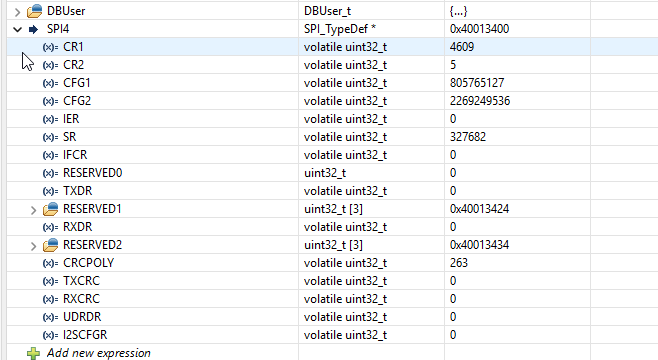The image size is (658, 360).
Task: Click the variable icon beside RXCRC
Action: click(x=50, y=300)
